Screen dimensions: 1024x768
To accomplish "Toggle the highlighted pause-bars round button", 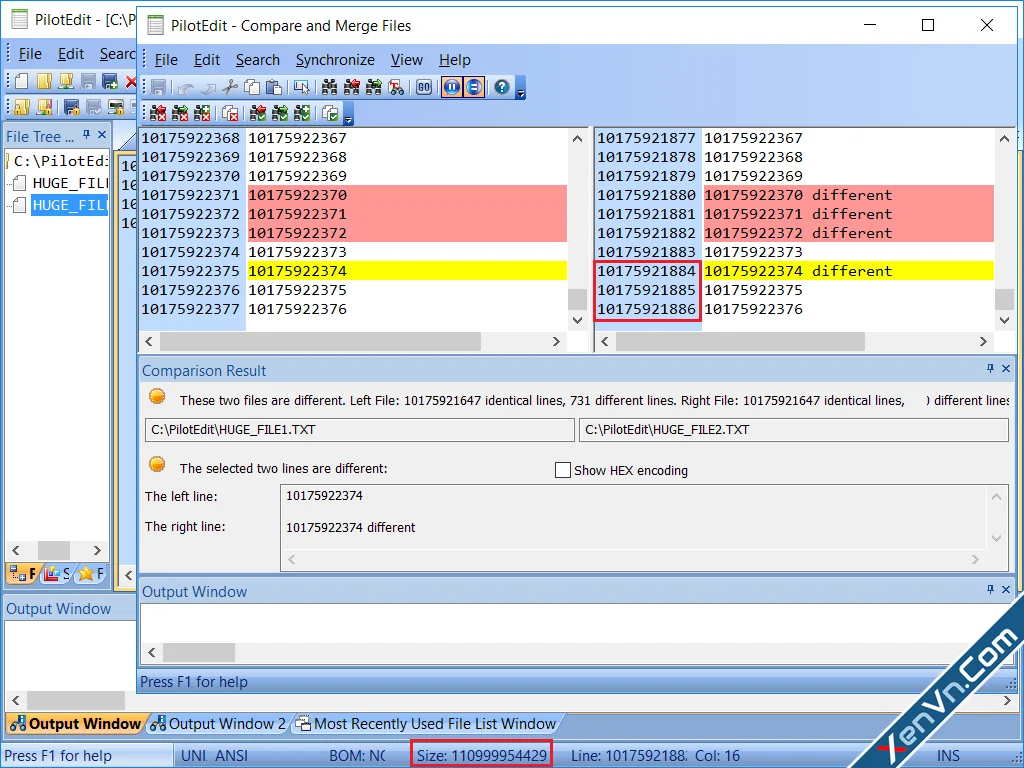I will 452,87.
